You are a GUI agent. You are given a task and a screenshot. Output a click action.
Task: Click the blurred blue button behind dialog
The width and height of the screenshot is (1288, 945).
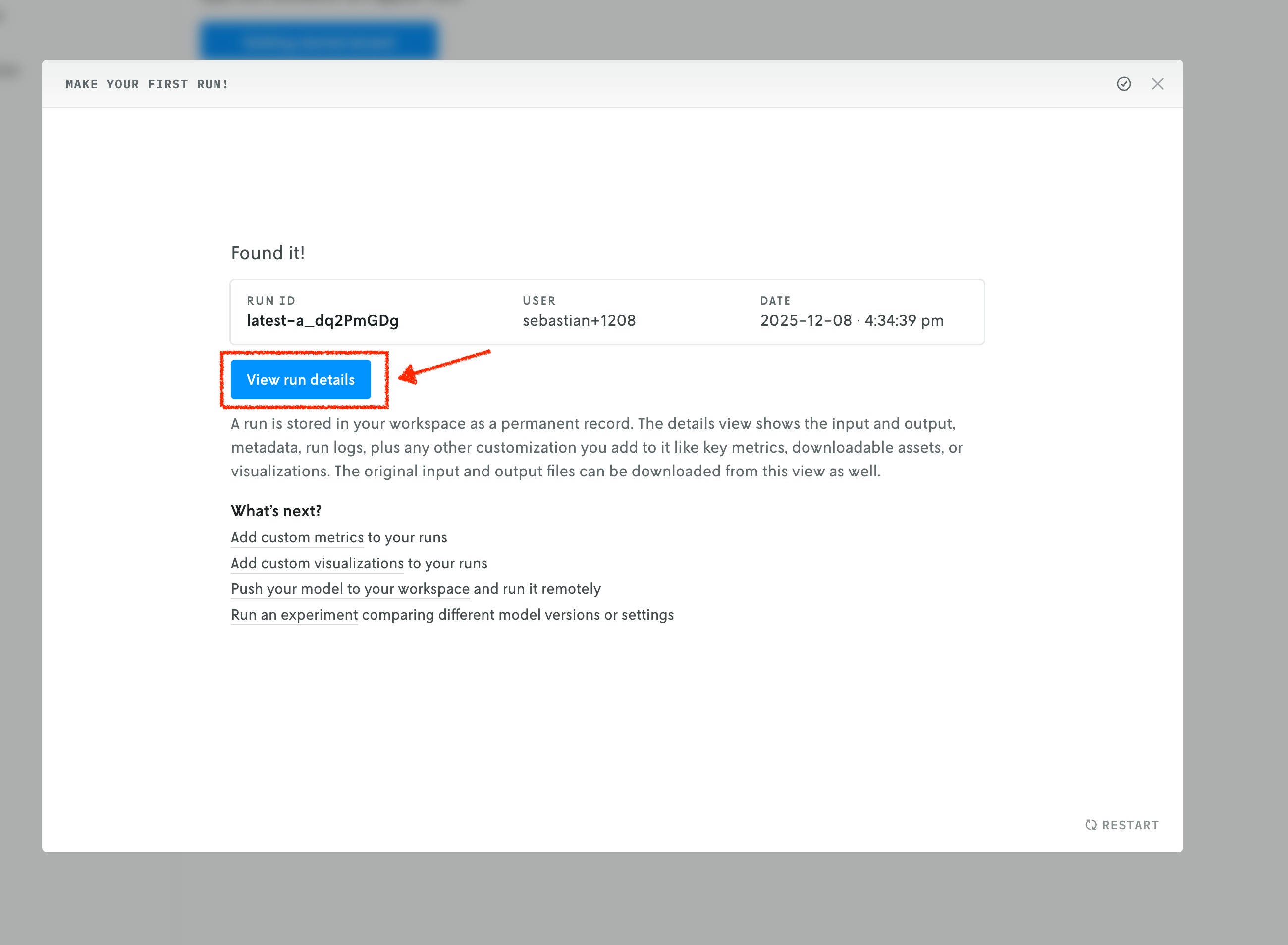319,40
